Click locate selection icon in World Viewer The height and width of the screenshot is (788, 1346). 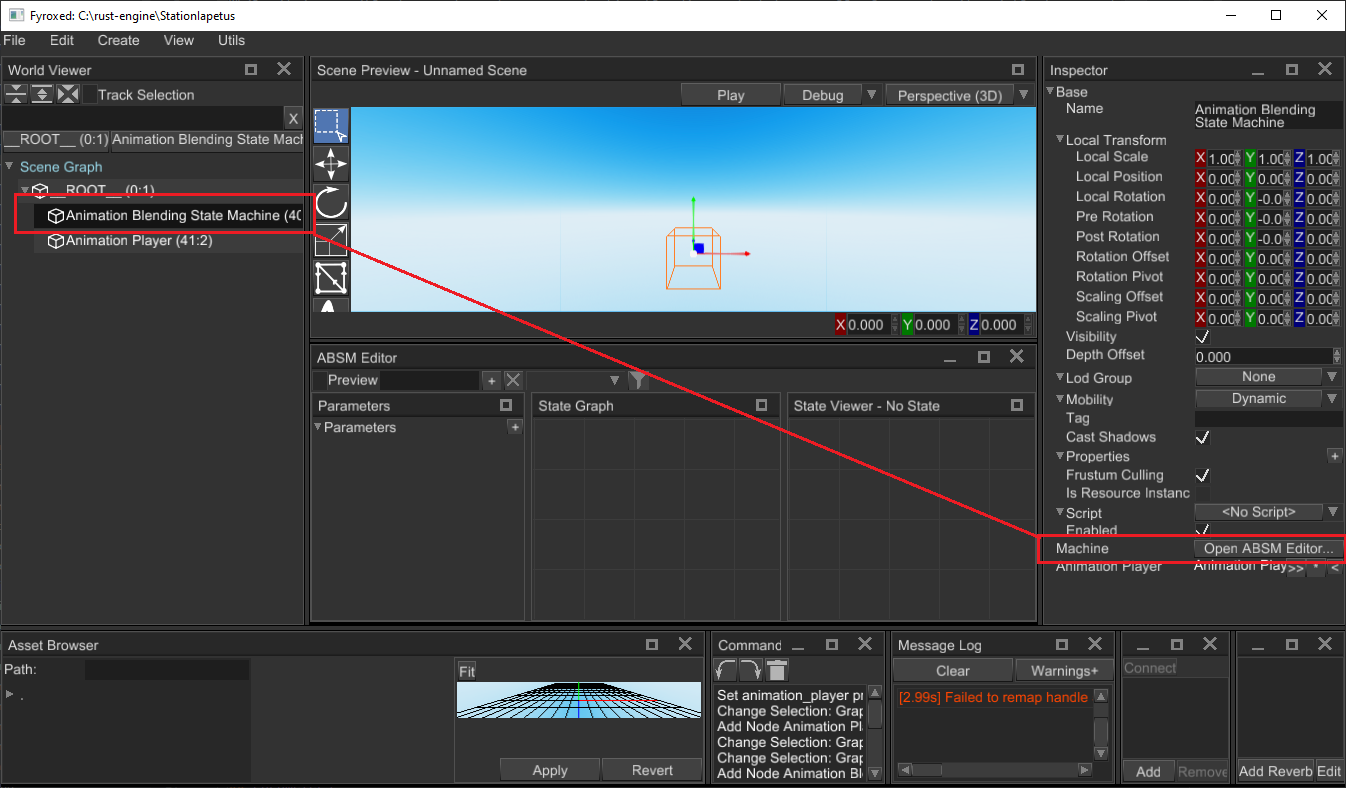tap(67, 94)
